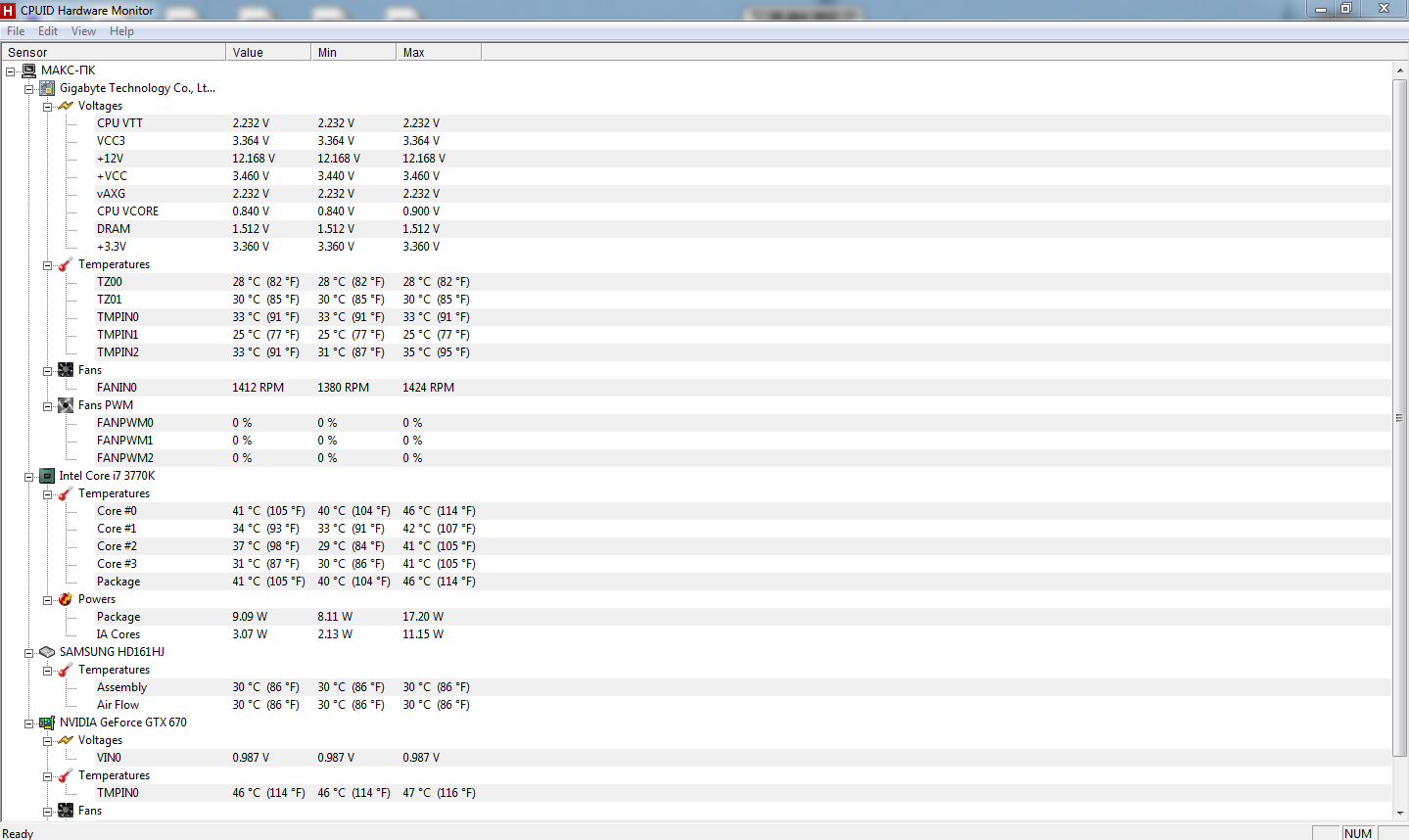Image resolution: width=1409 pixels, height=840 pixels.
Task: Click the Powers flame icon
Action: (x=66, y=599)
